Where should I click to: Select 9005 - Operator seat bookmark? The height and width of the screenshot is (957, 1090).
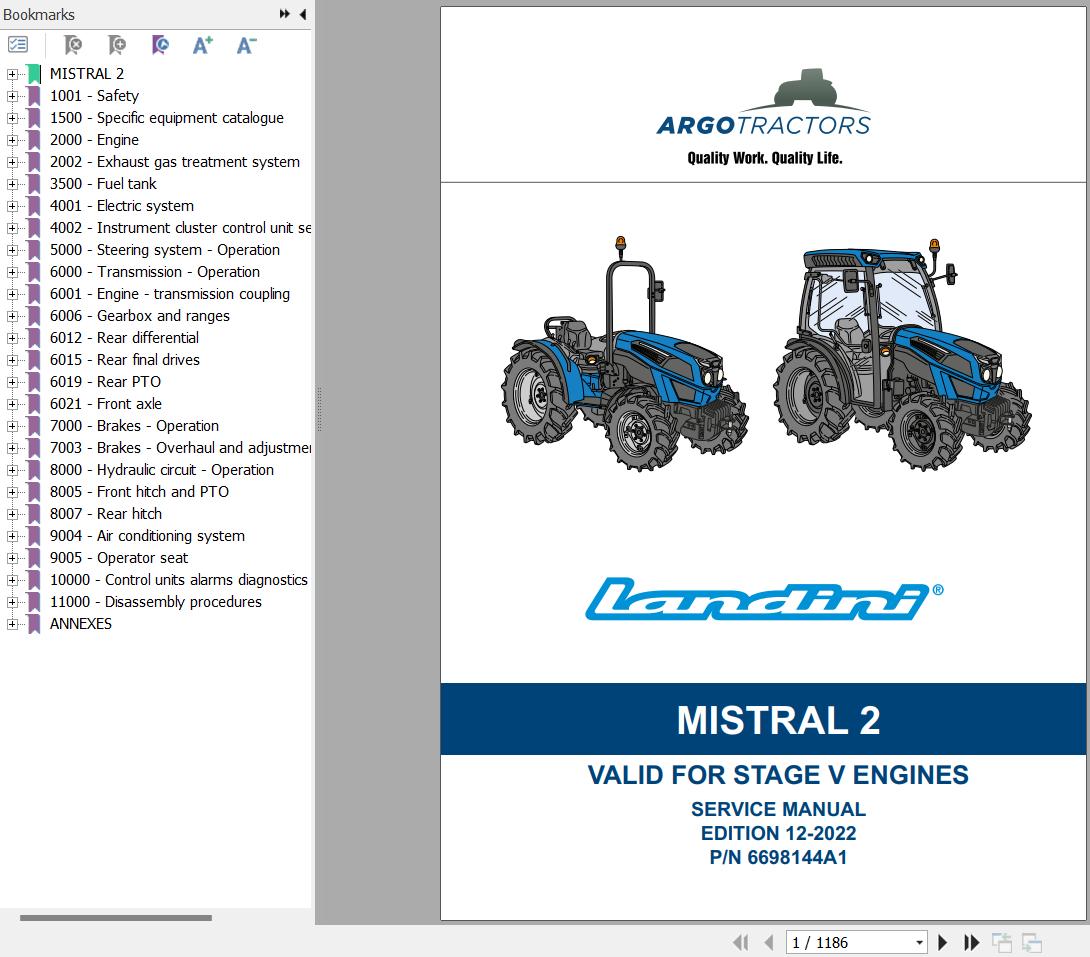[x=119, y=557]
